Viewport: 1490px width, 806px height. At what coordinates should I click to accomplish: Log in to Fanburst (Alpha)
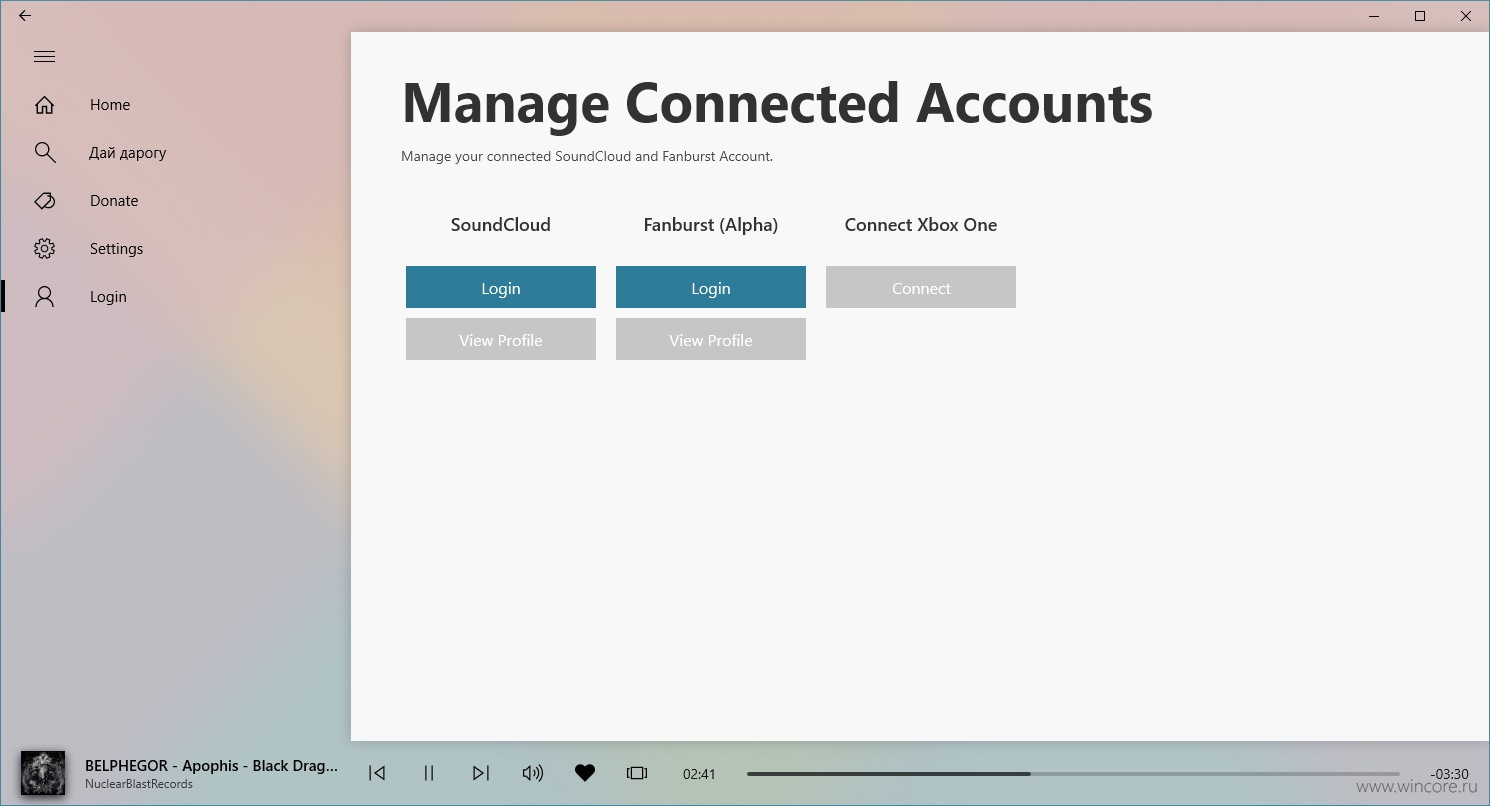point(711,287)
